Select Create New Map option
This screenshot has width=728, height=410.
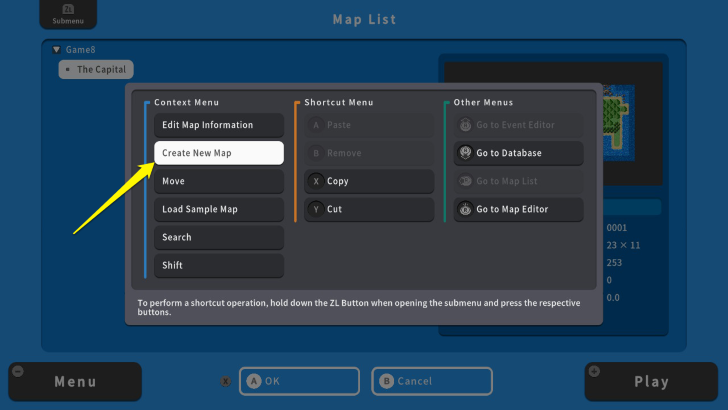pyautogui.click(x=219, y=153)
